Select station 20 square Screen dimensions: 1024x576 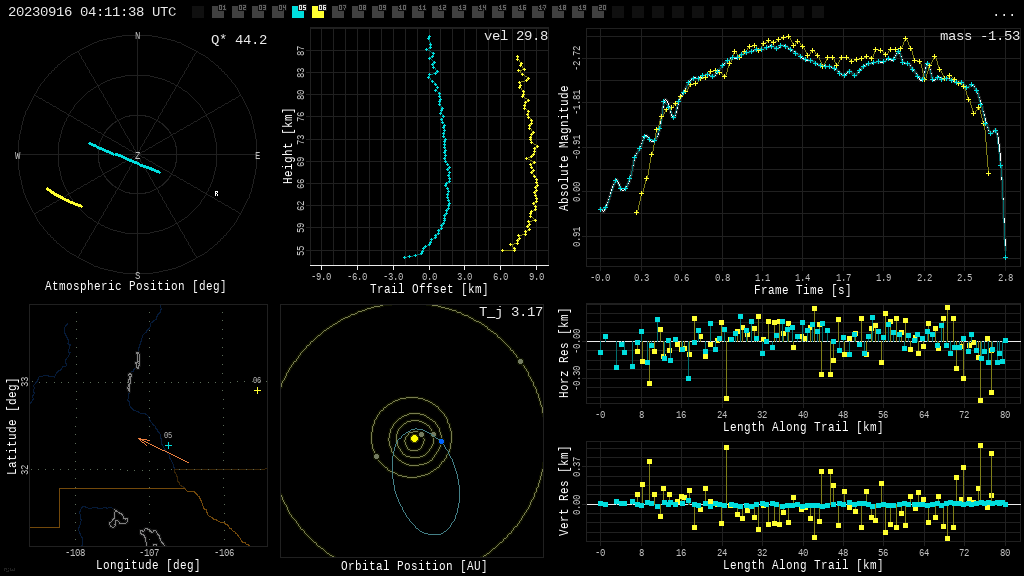pos(598,12)
